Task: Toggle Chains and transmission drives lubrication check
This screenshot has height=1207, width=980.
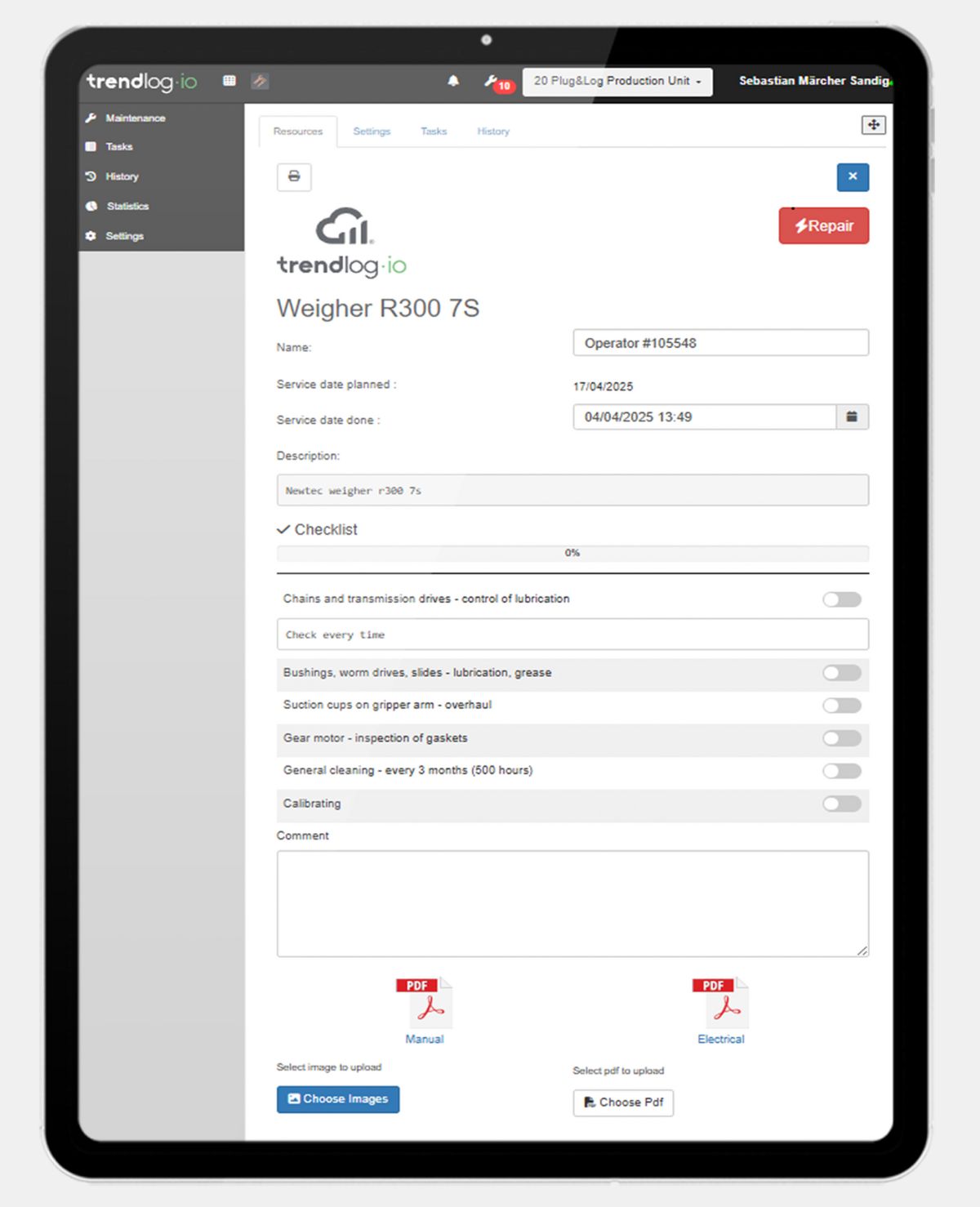Action: point(842,599)
